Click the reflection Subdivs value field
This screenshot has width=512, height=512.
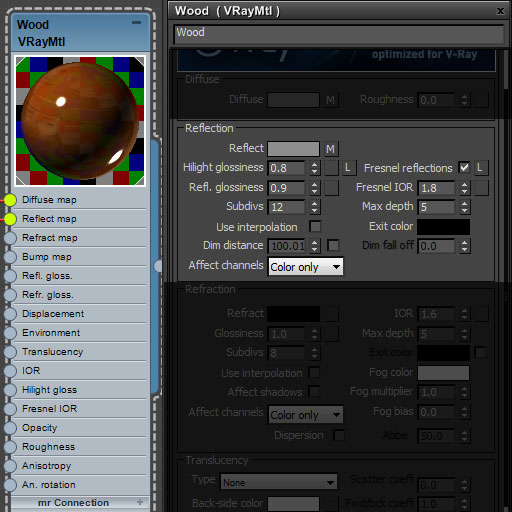[287, 207]
